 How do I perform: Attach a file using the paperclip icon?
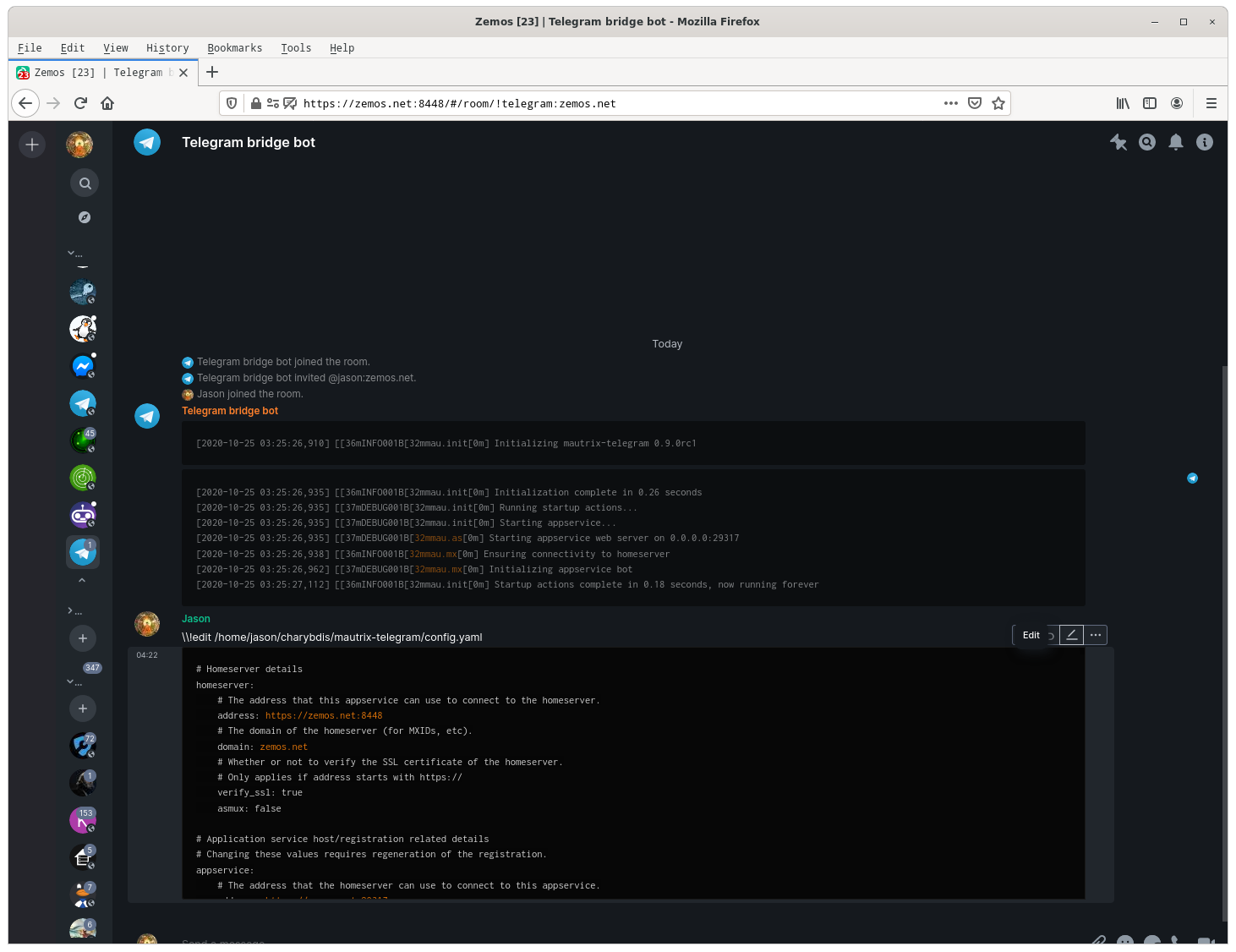coord(1098,941)
